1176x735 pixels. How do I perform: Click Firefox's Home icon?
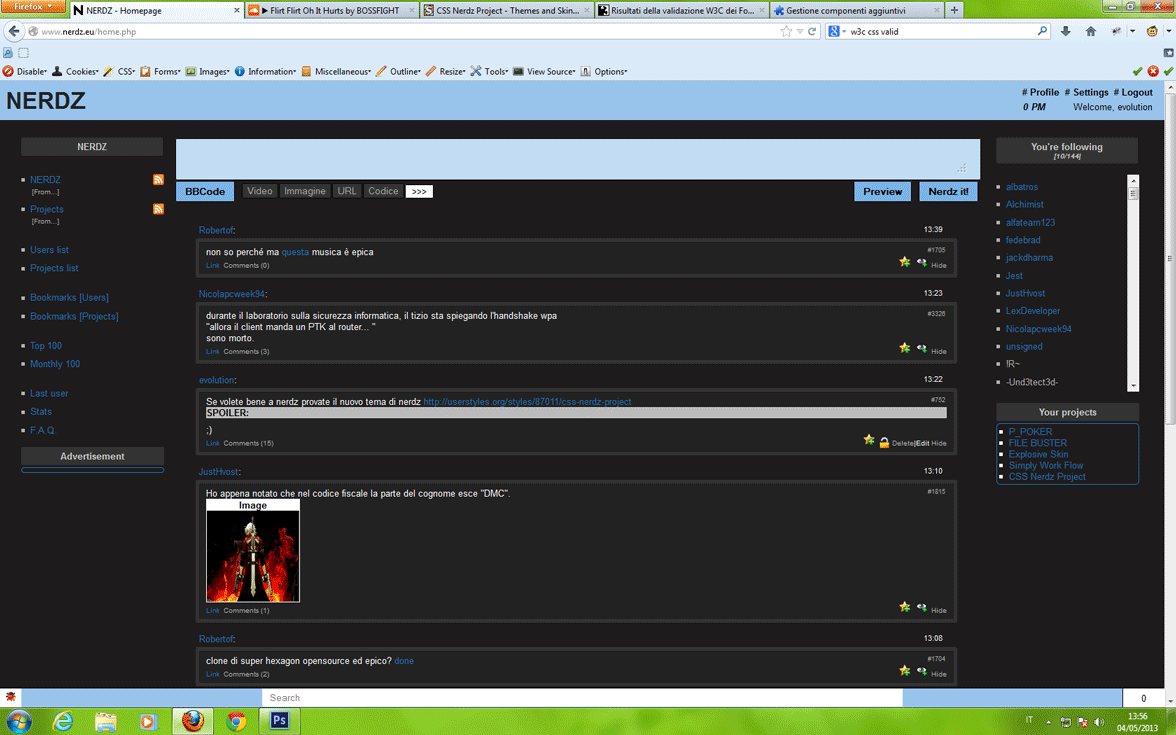(1090, 31)
